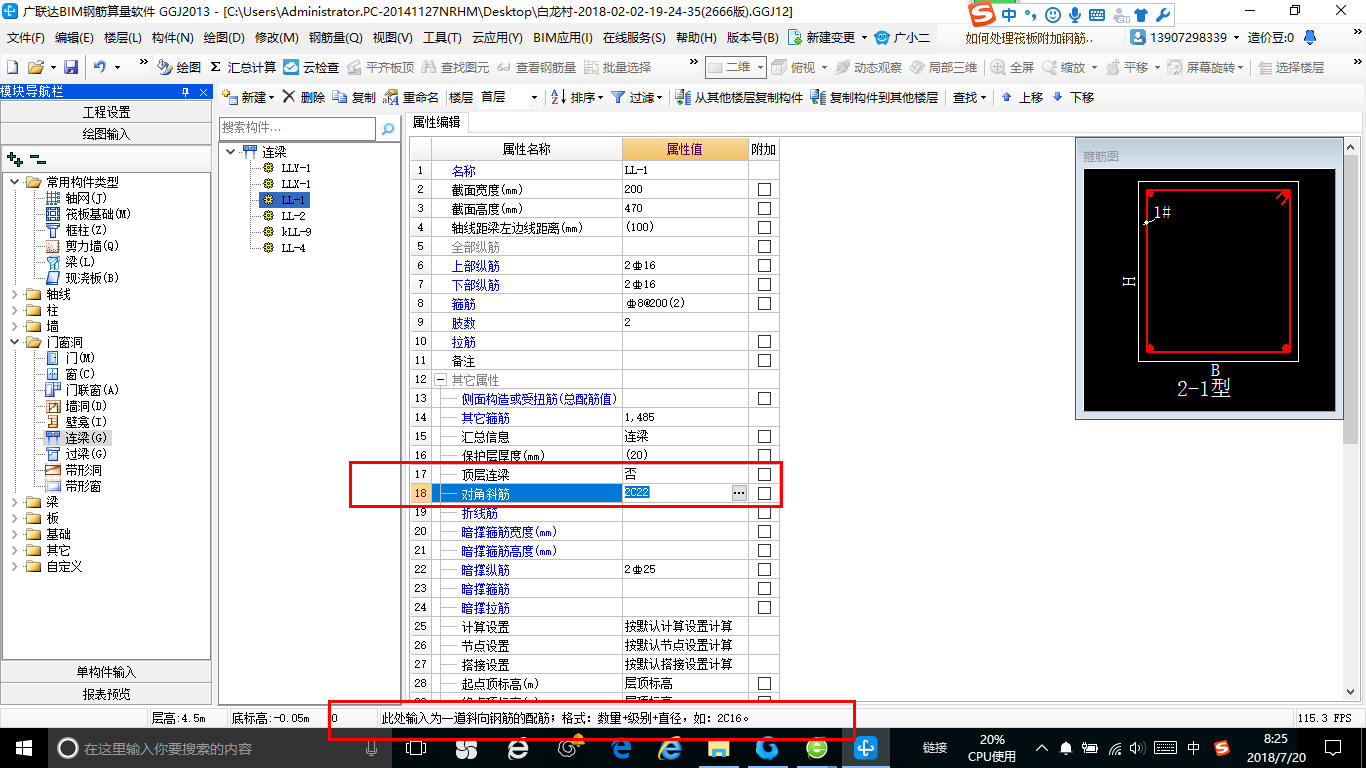
Task: Collapse the 常用构件类型 tree node
Action: point(15,182)
